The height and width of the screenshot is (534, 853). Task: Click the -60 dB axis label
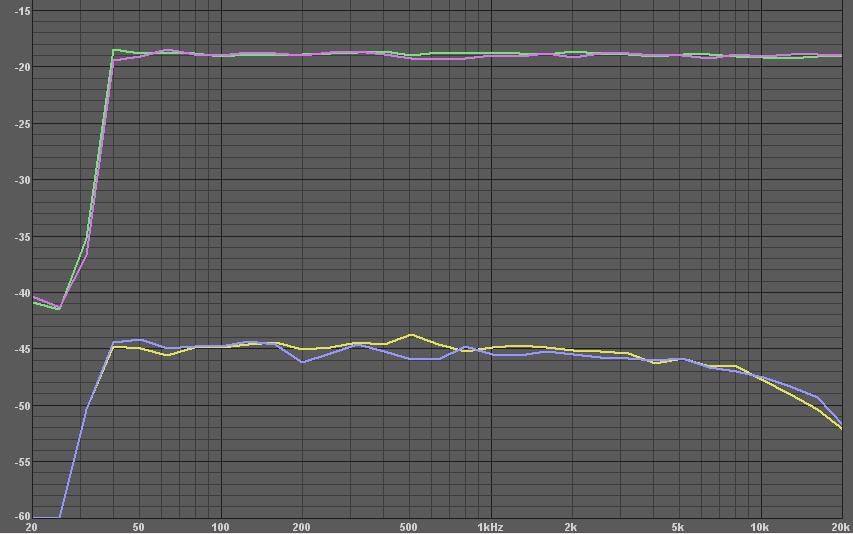[x=22, y=516]
